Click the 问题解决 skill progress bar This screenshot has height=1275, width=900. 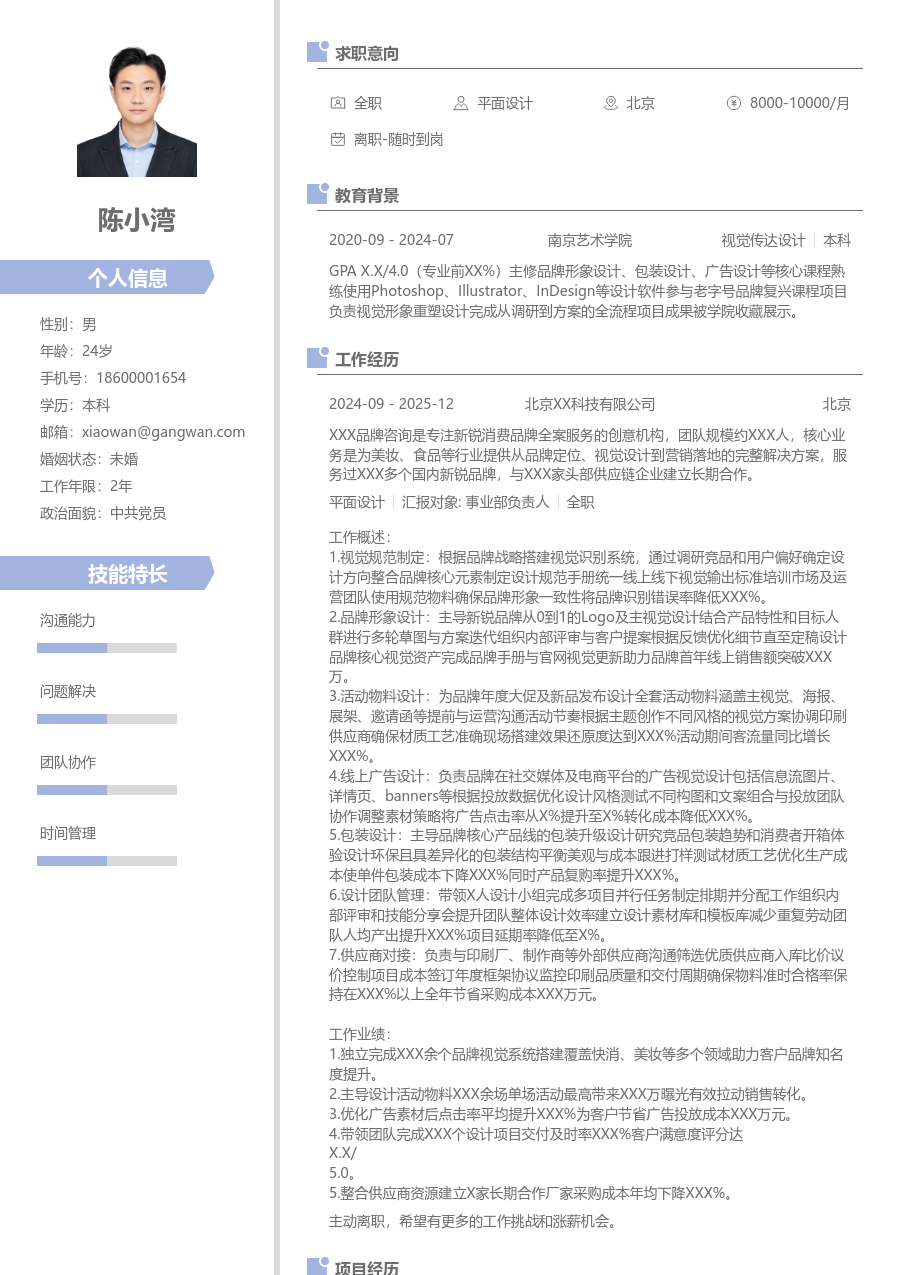click(x=106, y=718)
